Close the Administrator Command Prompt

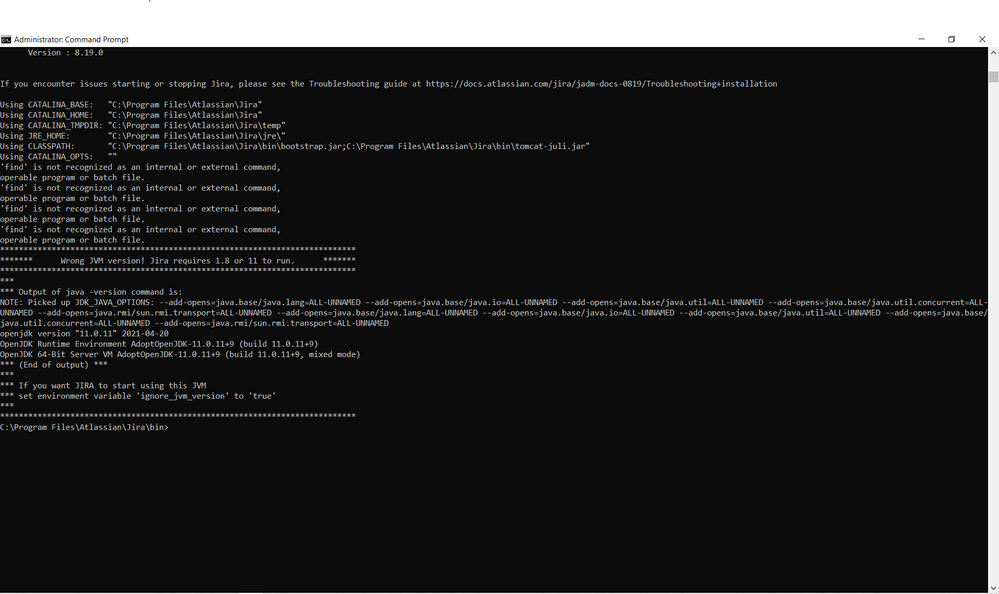(x=981, y=39)
